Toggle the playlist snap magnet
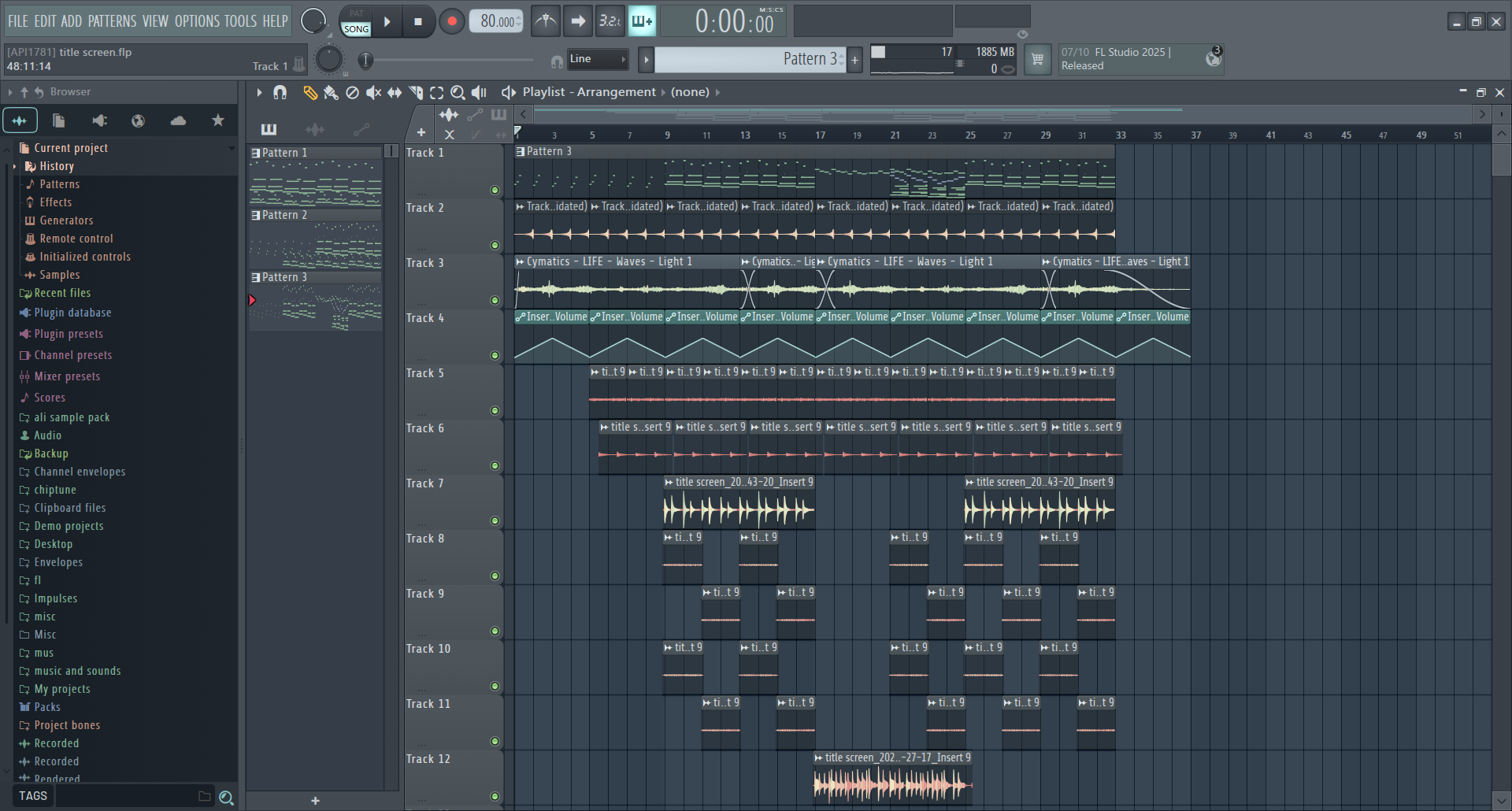1512x811 pixels. pos(280,93)
